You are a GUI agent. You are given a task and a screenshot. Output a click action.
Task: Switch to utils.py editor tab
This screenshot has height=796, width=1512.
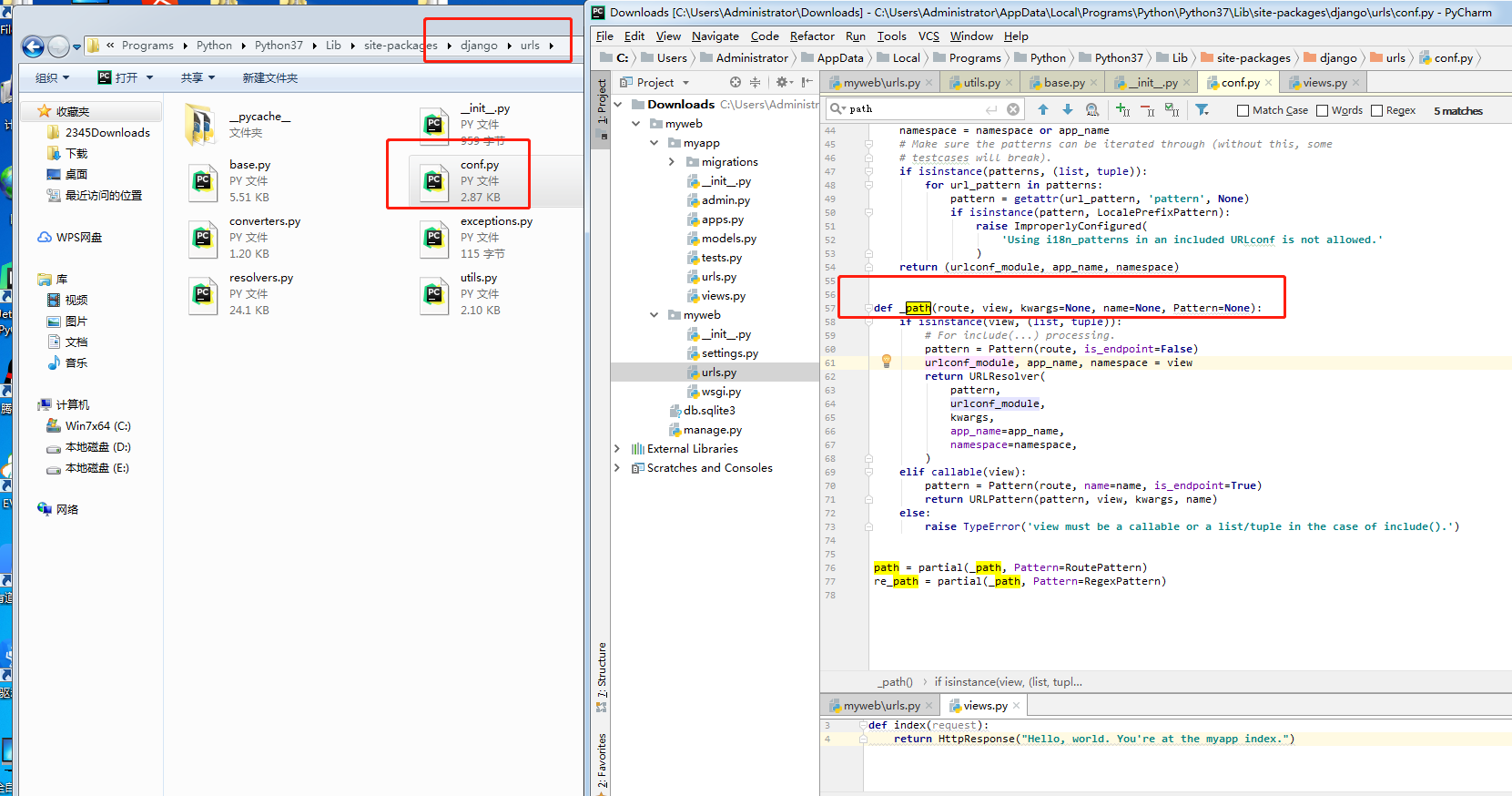(x=981, y=83)
